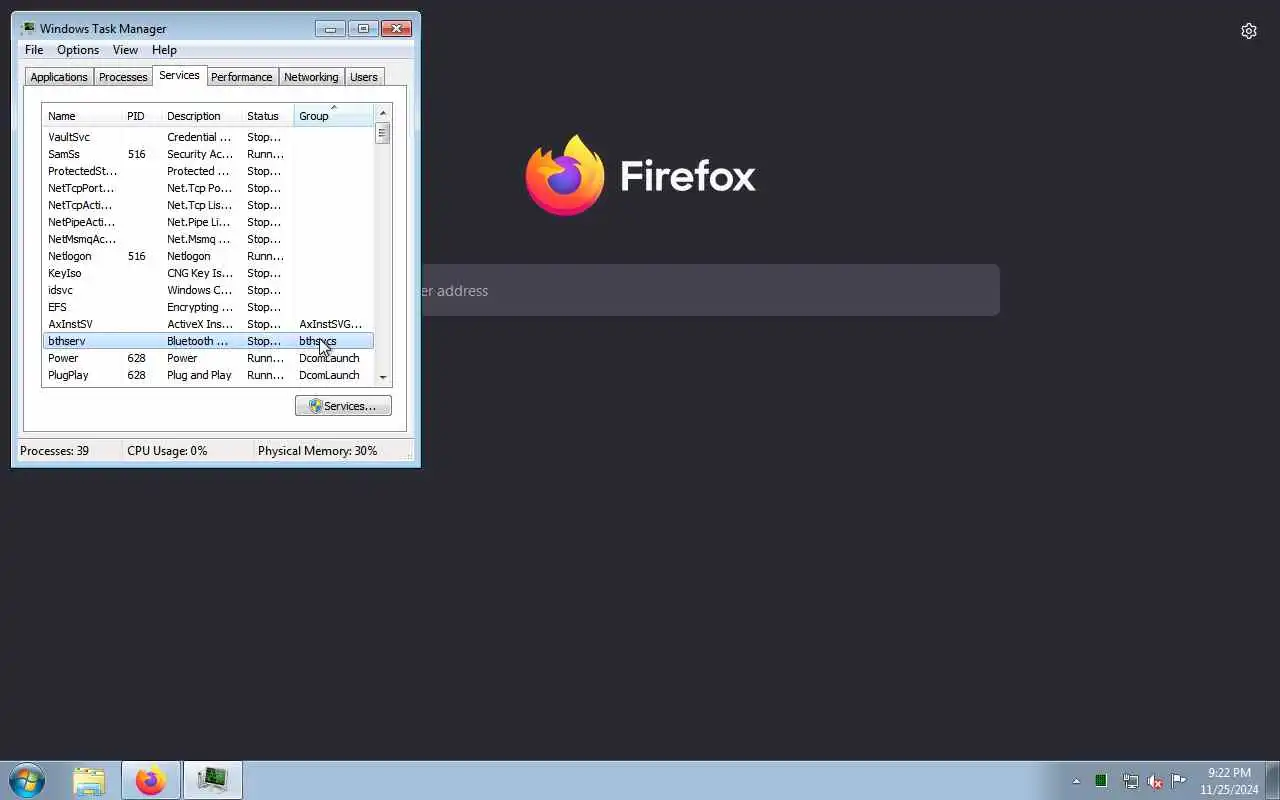Click the AxInstSVG... group cell
This screenshot has height=800, width=1280.
tap(330, 324)
